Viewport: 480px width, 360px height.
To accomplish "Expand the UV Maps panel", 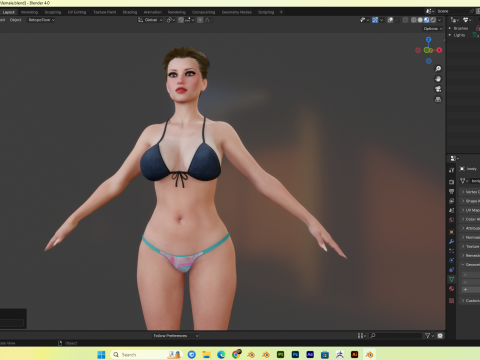I will pyautogui.click(x=470, y=210).
